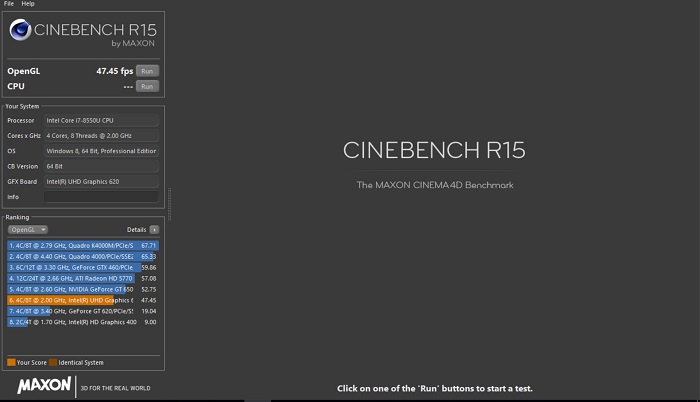Select the Processor field Intel Core i7-8550U
Image resolution: width=700 pixels, height=402 pixels.
pos(101,121)
